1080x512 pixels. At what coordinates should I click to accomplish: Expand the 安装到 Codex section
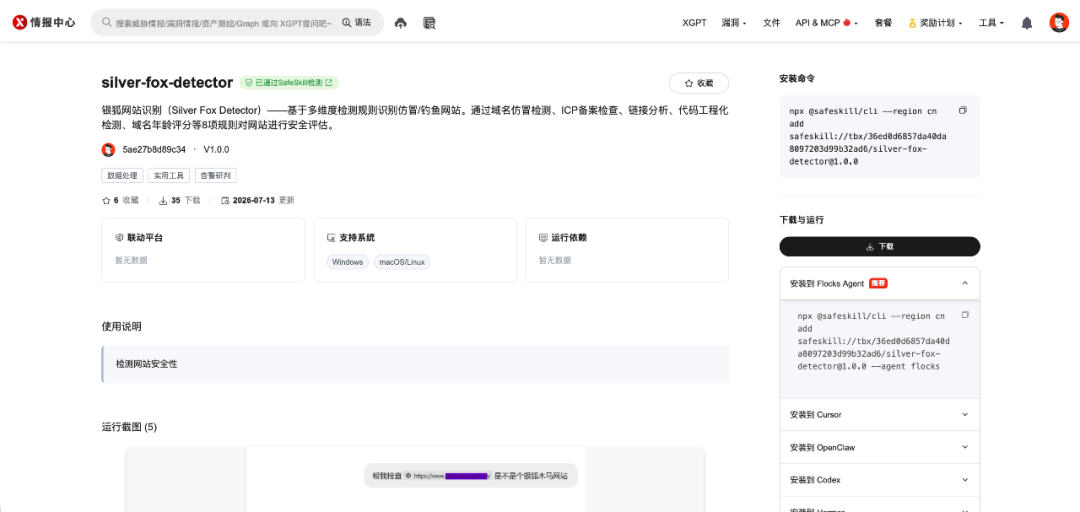[880, 480]
